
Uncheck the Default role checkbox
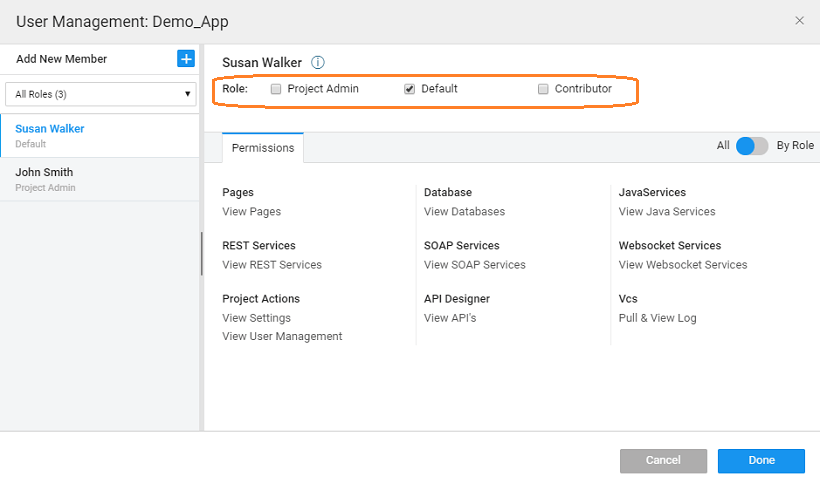click(x=410, y=89)
